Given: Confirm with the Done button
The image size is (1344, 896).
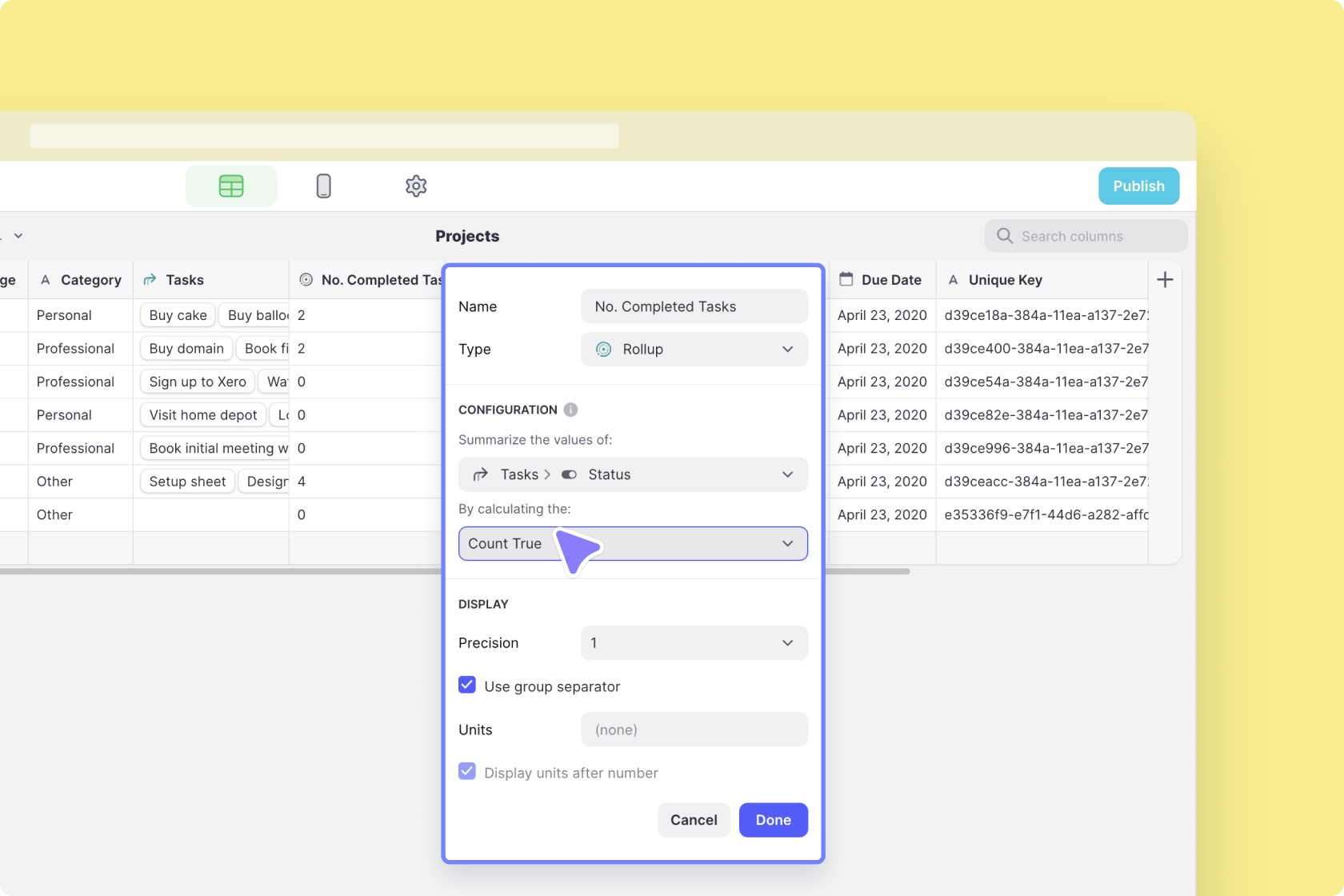Looking at the screenshot, I should pos(773,820).
